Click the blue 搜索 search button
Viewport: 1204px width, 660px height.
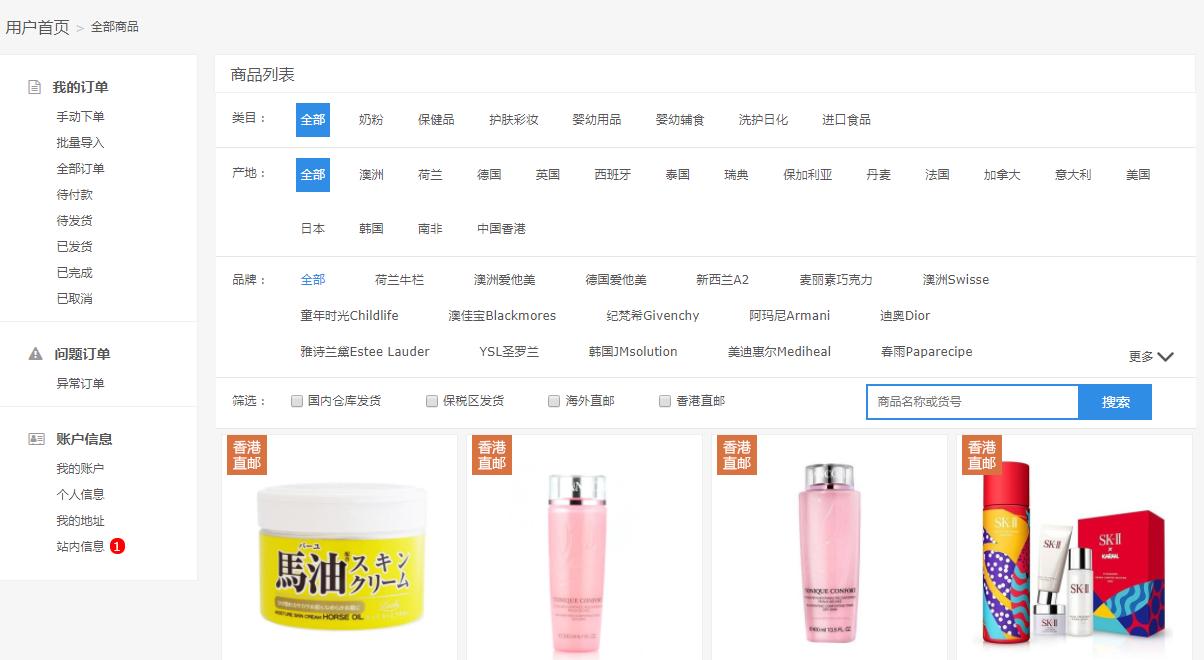(x=1115, y=401)
